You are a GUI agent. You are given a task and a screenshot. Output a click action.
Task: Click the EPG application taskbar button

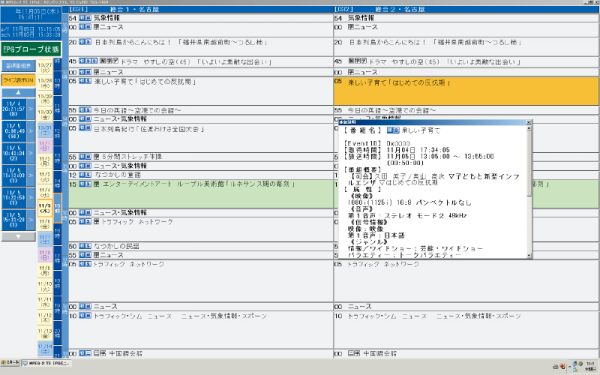pos(46,363)
